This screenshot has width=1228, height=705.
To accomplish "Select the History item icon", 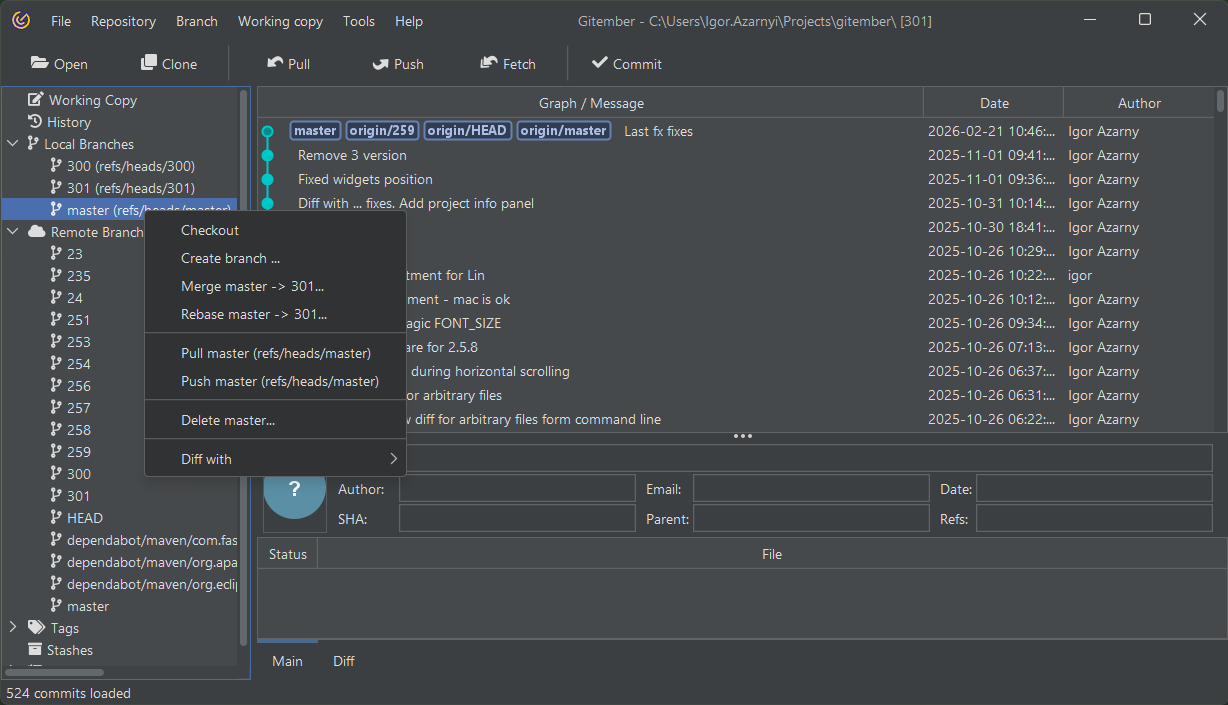I will coord(34,122).
